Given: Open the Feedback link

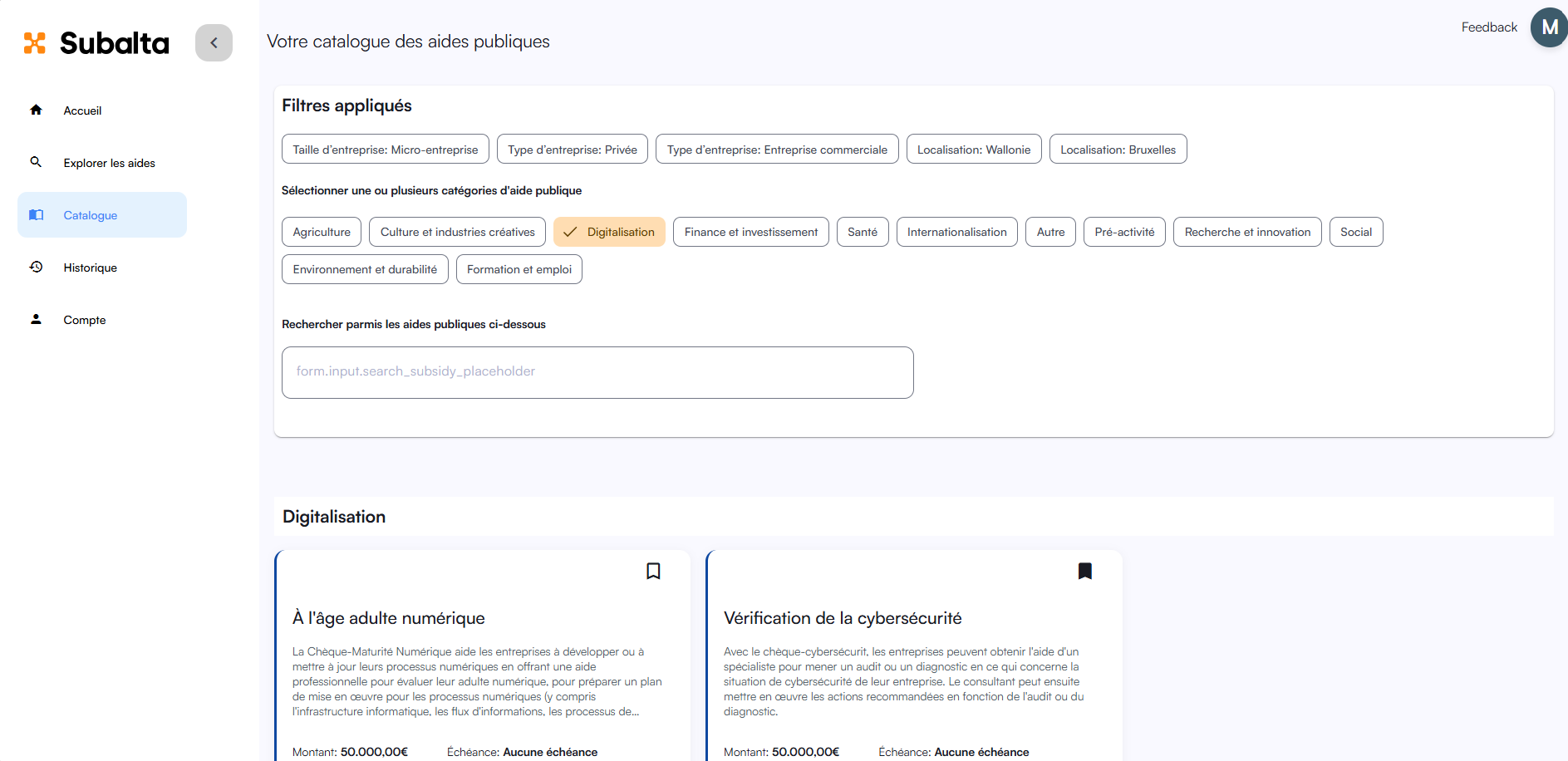Looking at the screenshot, I should click(1488, 27).
